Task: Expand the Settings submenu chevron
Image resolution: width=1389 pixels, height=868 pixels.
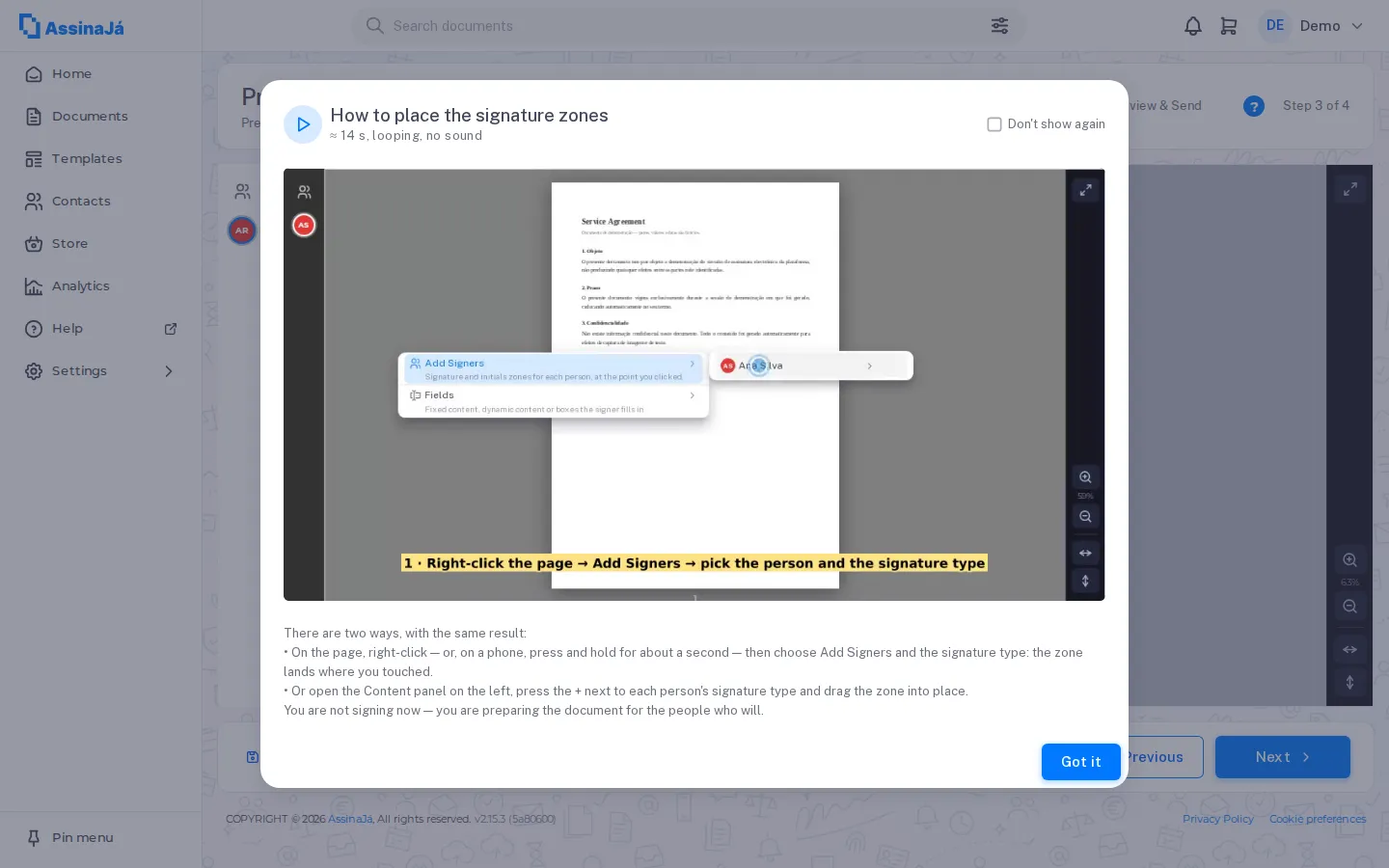Action: pos(169,371)
